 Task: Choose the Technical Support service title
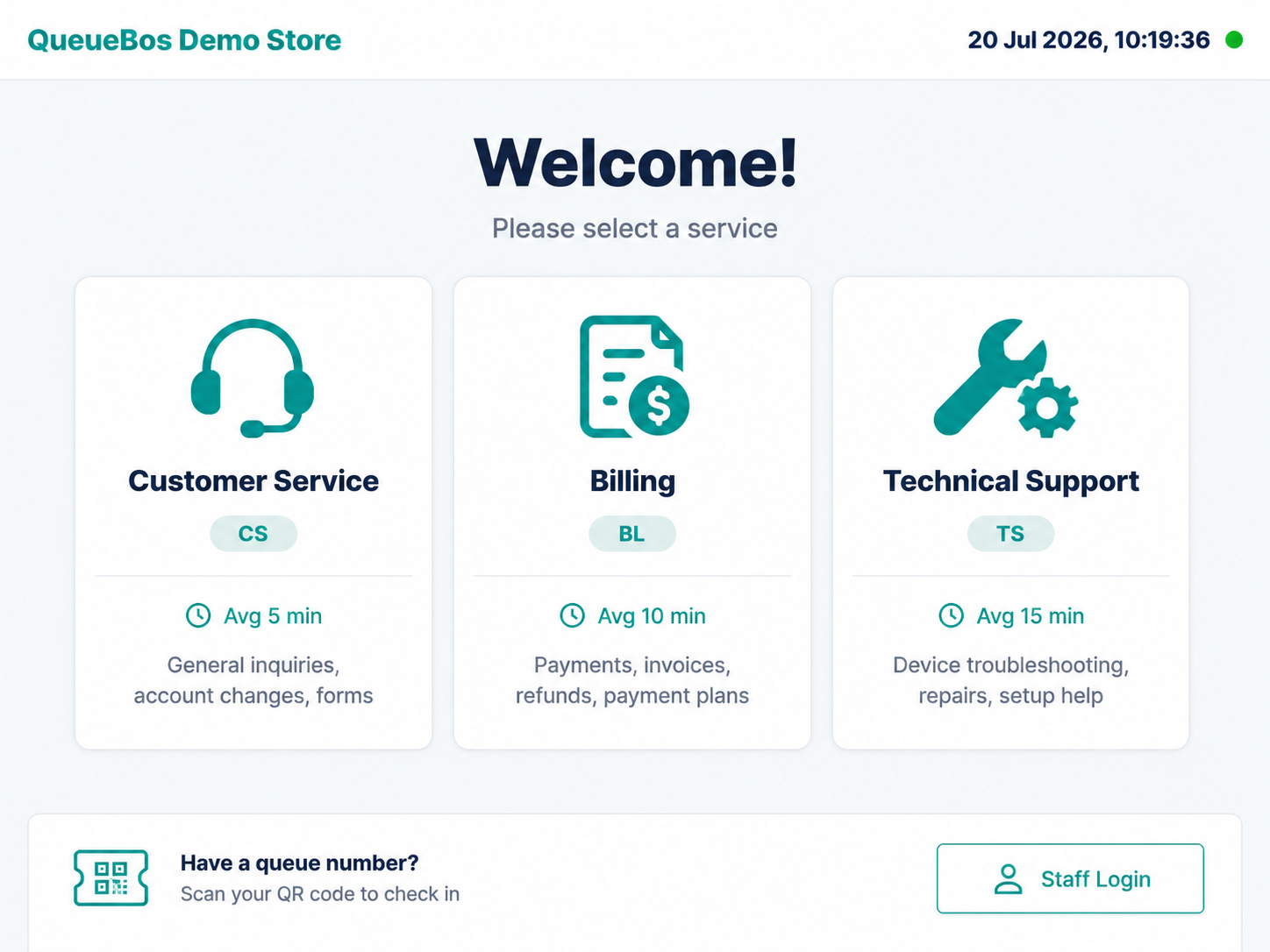(1010, 480)
